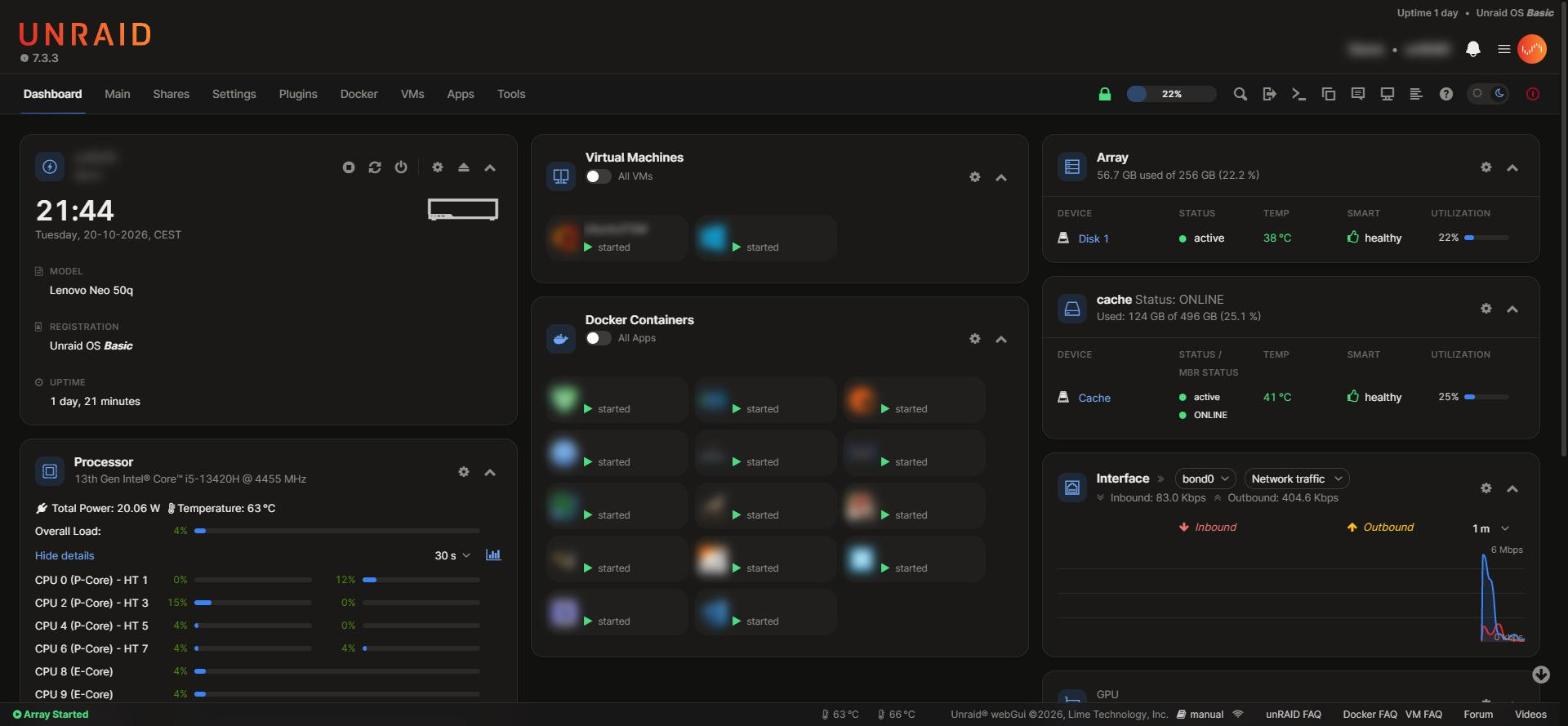Switch to the Shares tab
The height and width of the screenshot is (726, 1568).
click(171, 94)
